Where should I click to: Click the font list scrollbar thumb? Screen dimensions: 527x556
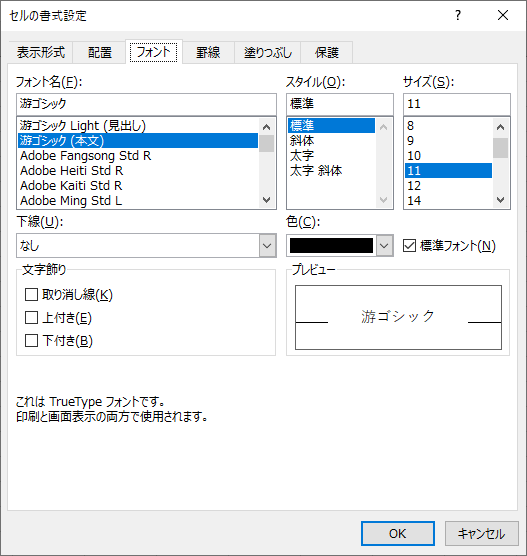[x=266, y=143]
